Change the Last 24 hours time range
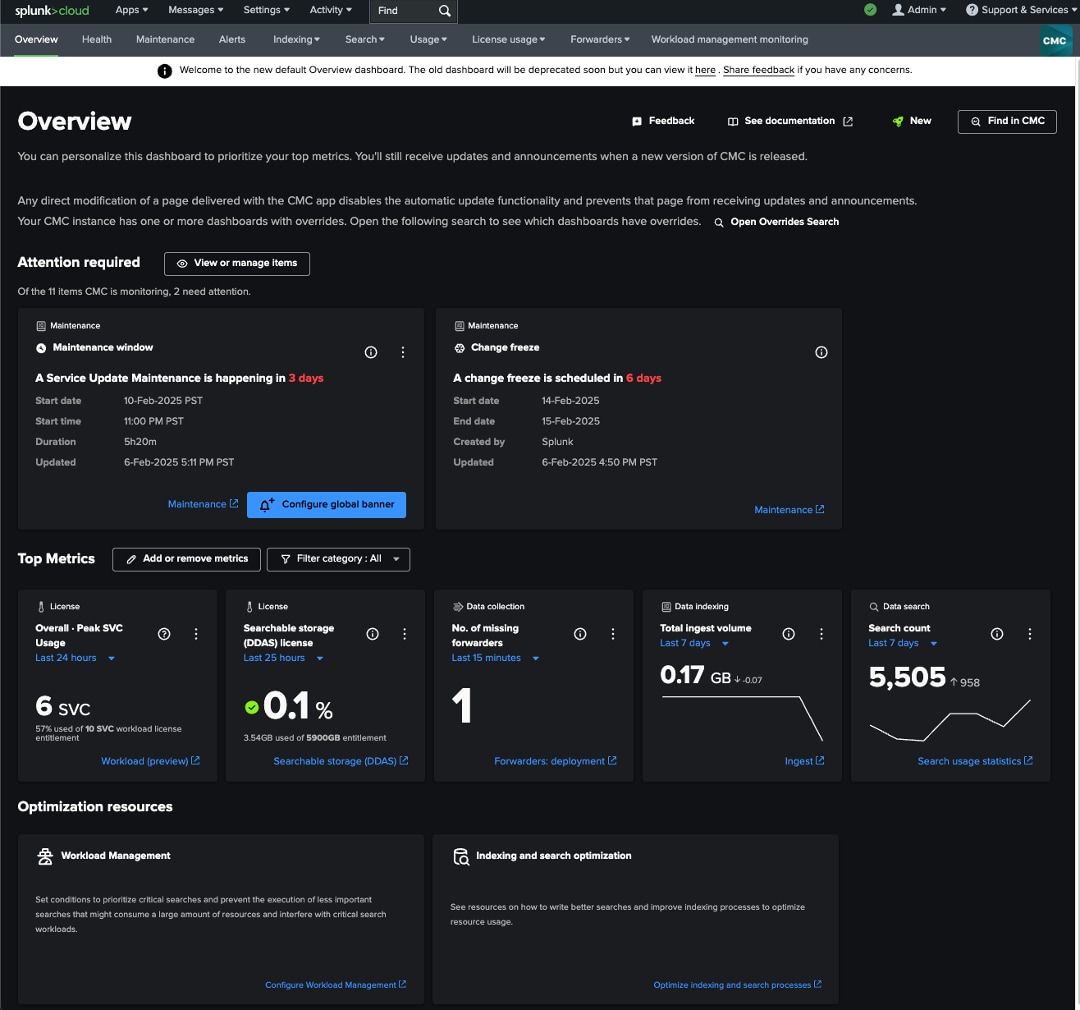 pos(75,658)
